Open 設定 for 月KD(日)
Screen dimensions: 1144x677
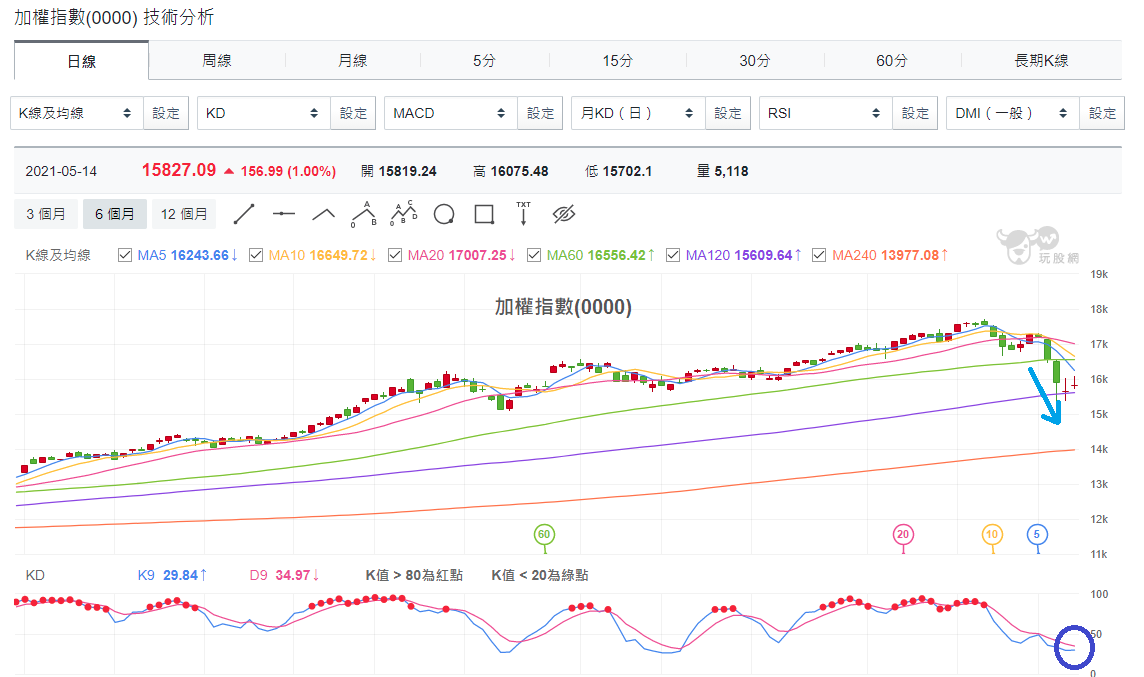point(727,113)
